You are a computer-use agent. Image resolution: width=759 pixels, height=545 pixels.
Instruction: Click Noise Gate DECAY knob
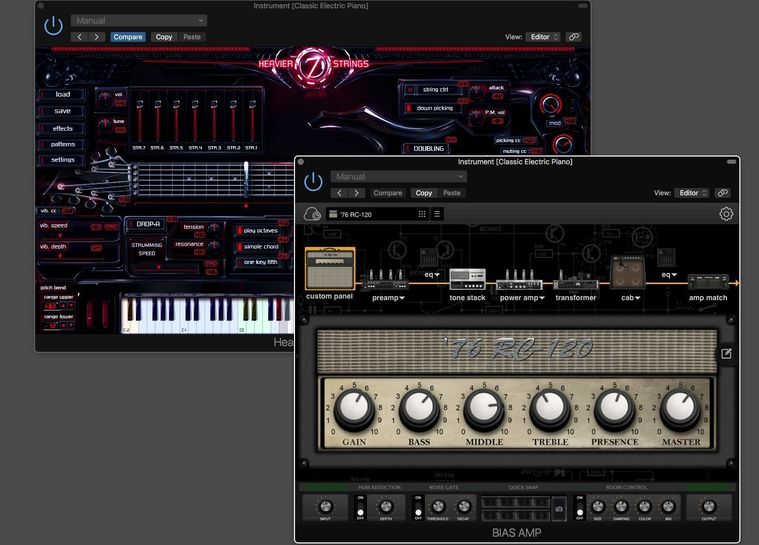tap(463, 507)
